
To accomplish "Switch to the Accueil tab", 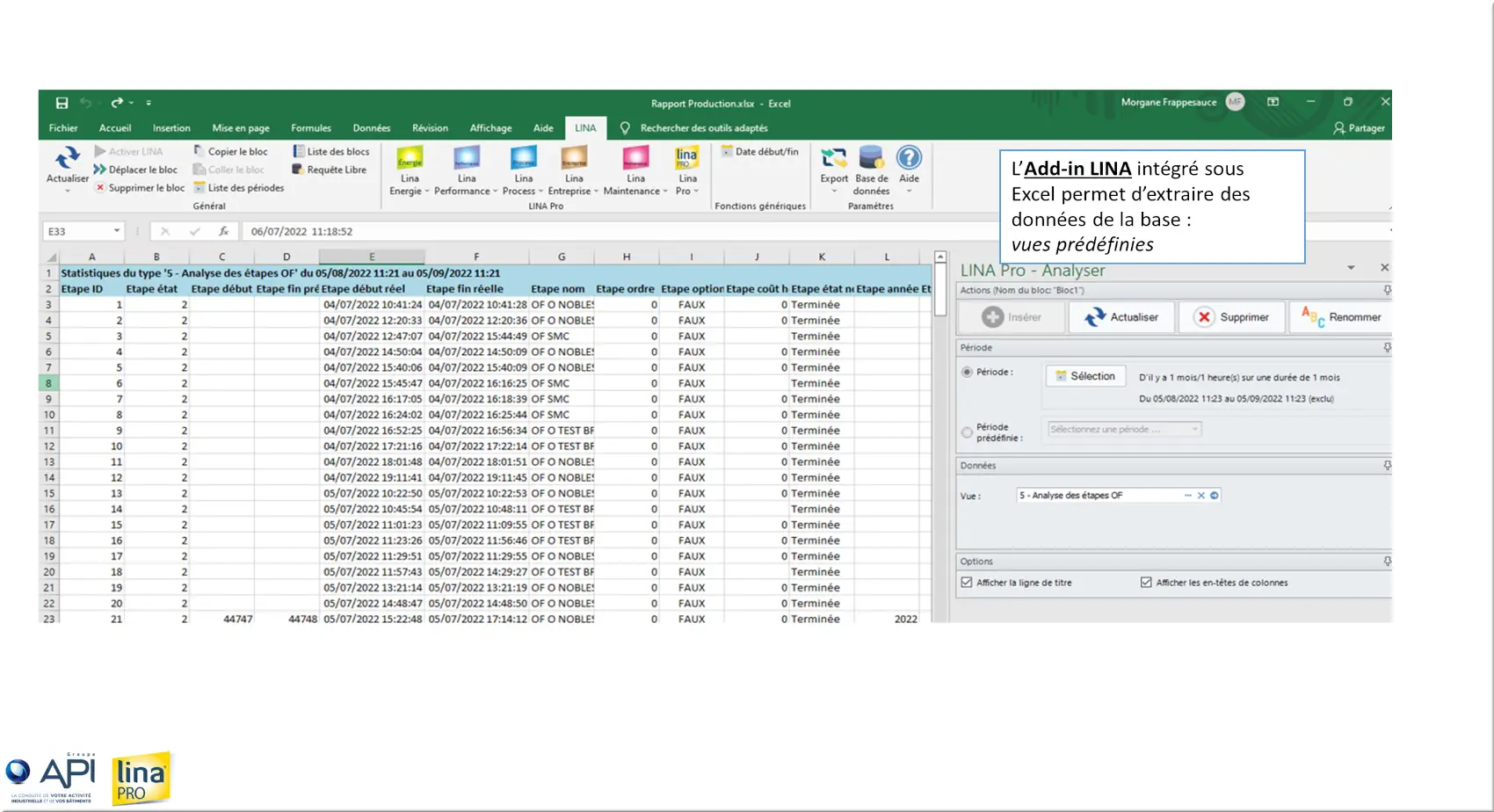I will click(x=115, y=128).
